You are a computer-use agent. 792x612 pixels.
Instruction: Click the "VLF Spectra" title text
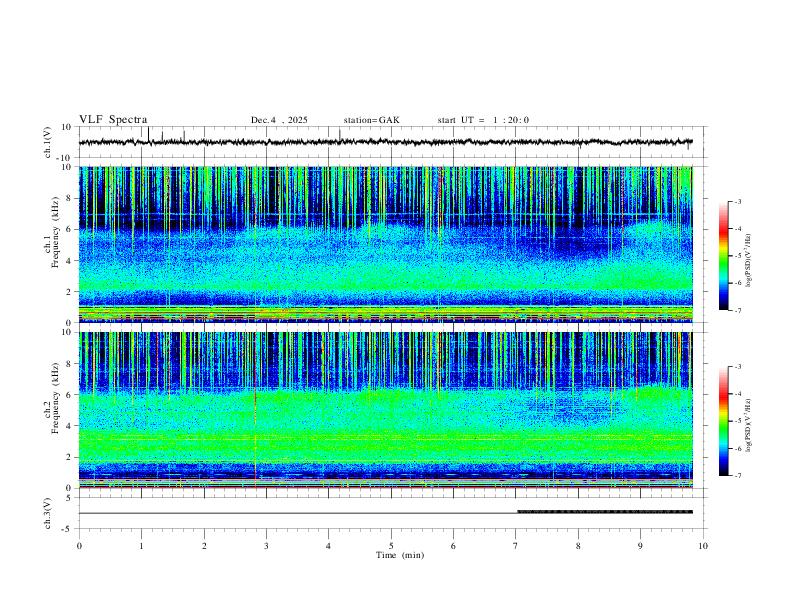pyautogui.click(x=113, y=120)
